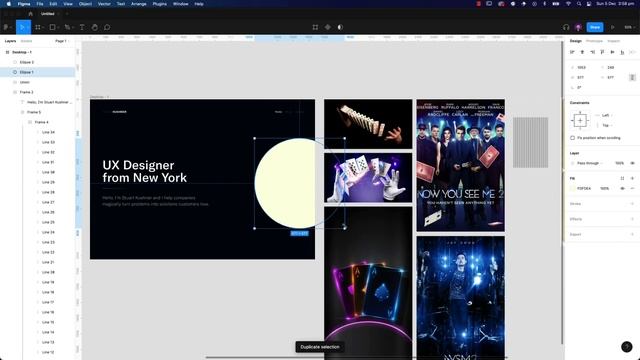Switch to the Inspect tab
640x360 pixels.
pos(613,41)
